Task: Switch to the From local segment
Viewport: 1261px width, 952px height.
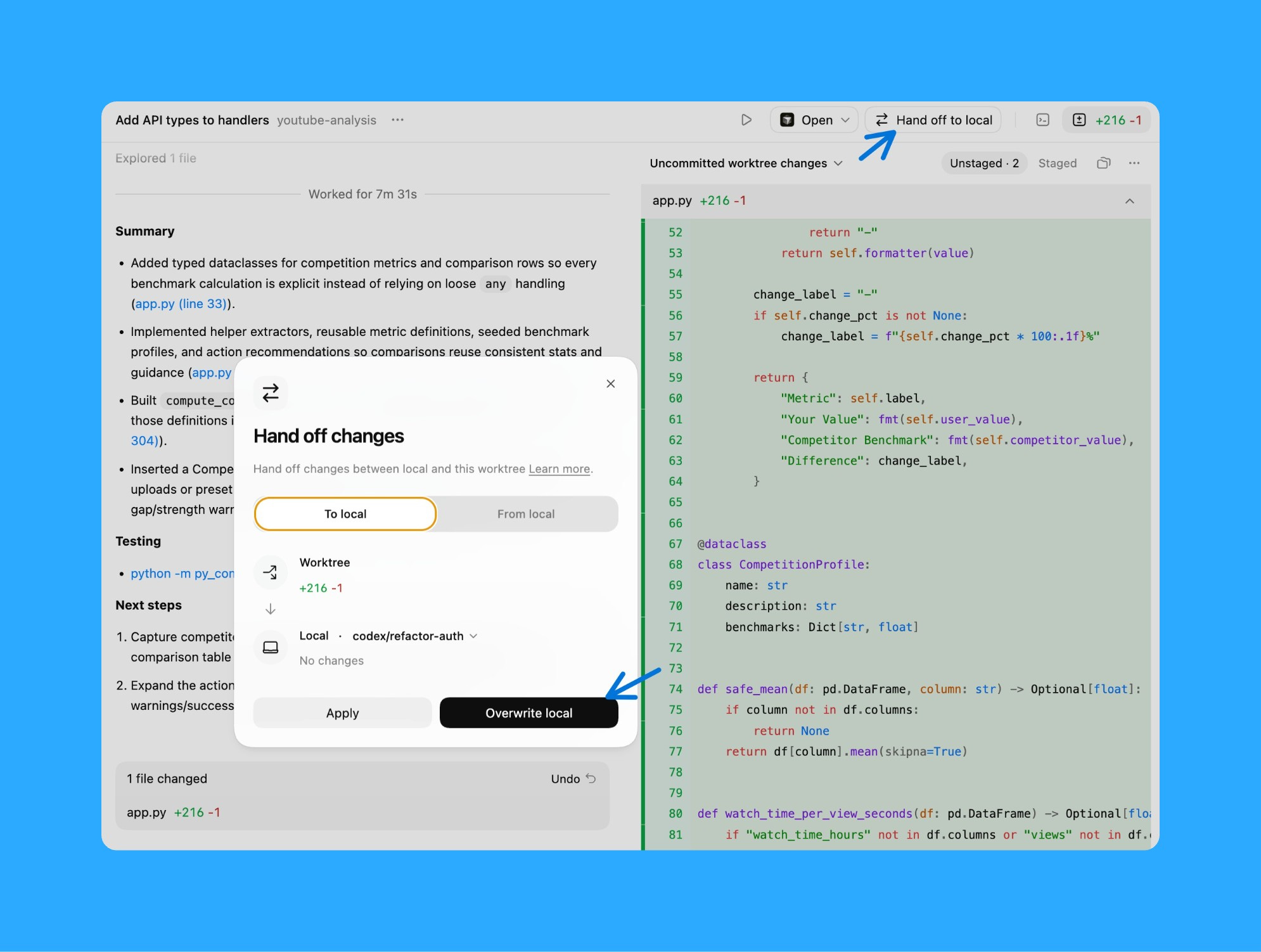Action: (x=525, y=514)
